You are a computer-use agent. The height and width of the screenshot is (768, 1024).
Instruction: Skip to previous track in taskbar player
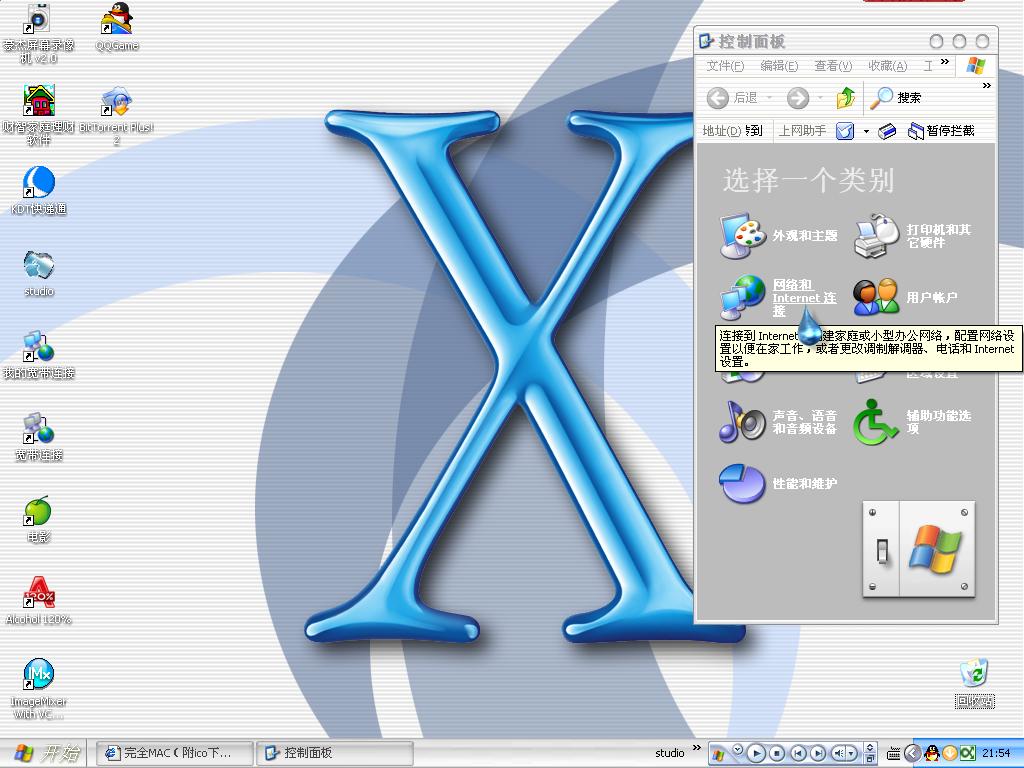pyautogui.click(x=798, y=754)
